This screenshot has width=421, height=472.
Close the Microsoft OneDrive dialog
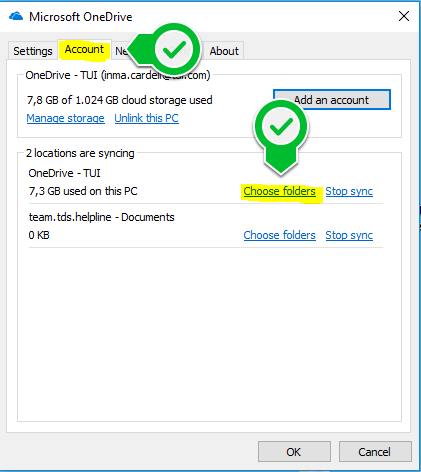404,16
